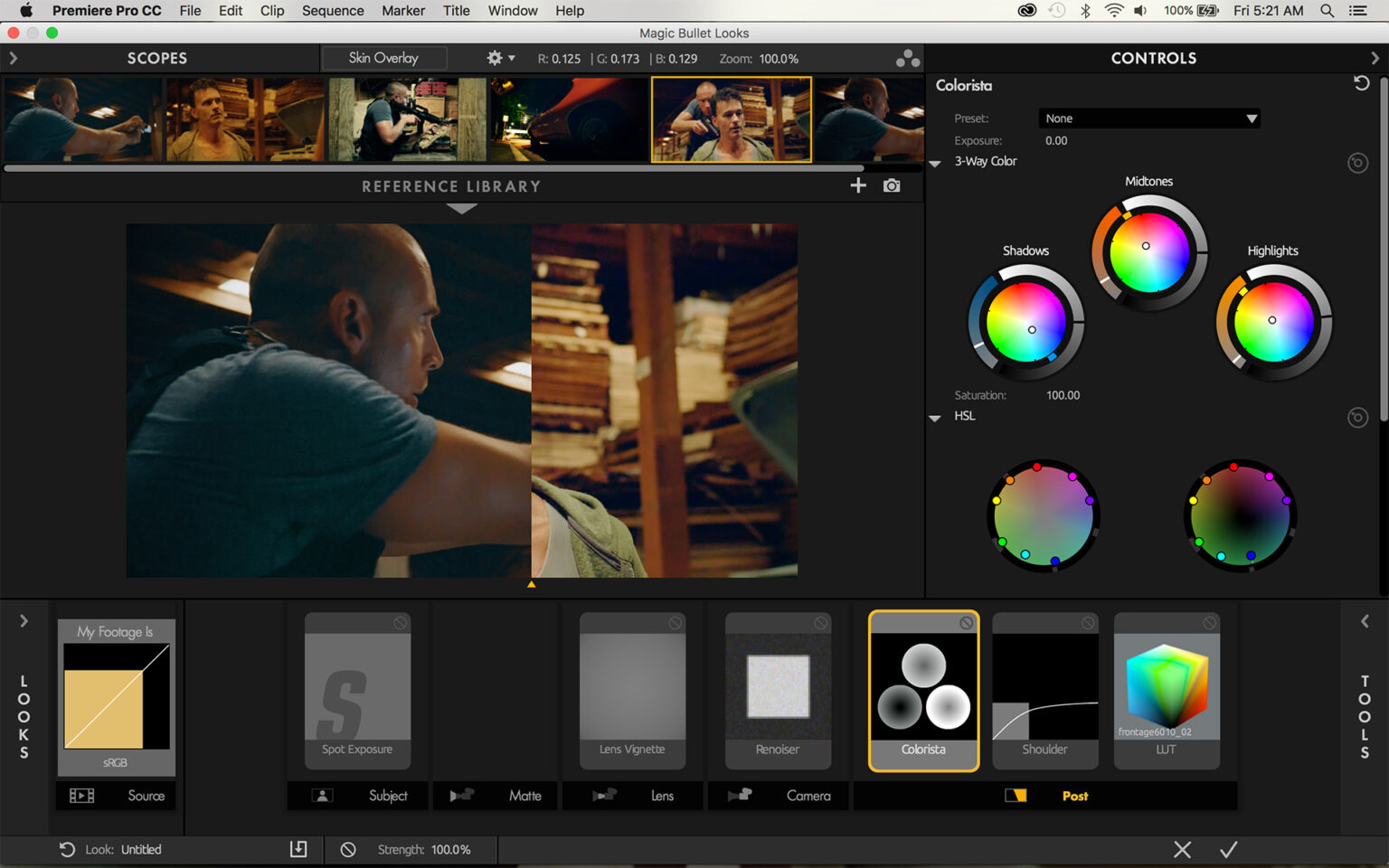
Task: Select the Subject tool chain section
Action: click(358, 796)
